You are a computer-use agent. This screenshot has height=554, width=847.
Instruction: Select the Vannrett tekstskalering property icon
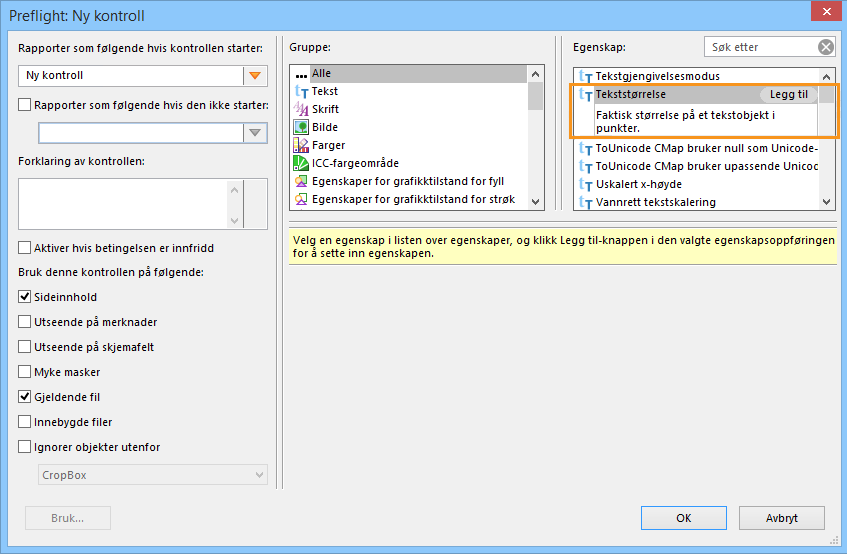pos(586,202)
